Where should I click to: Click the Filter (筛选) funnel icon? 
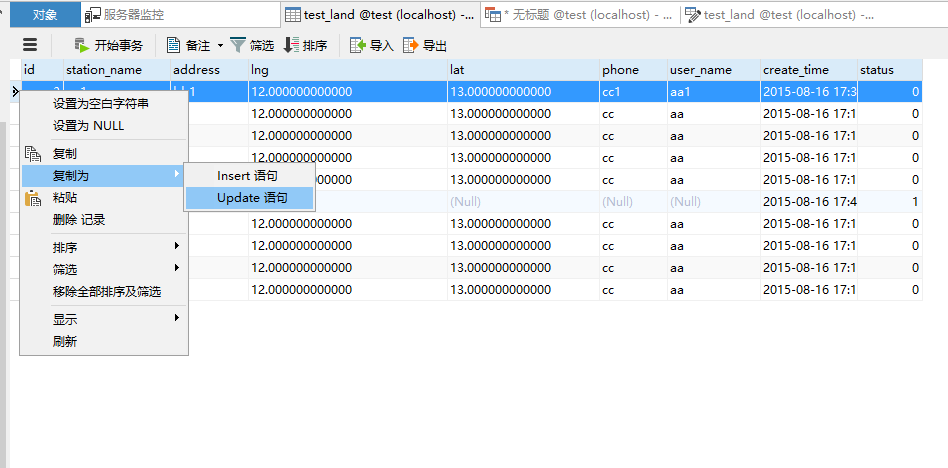tap(237, 45)
